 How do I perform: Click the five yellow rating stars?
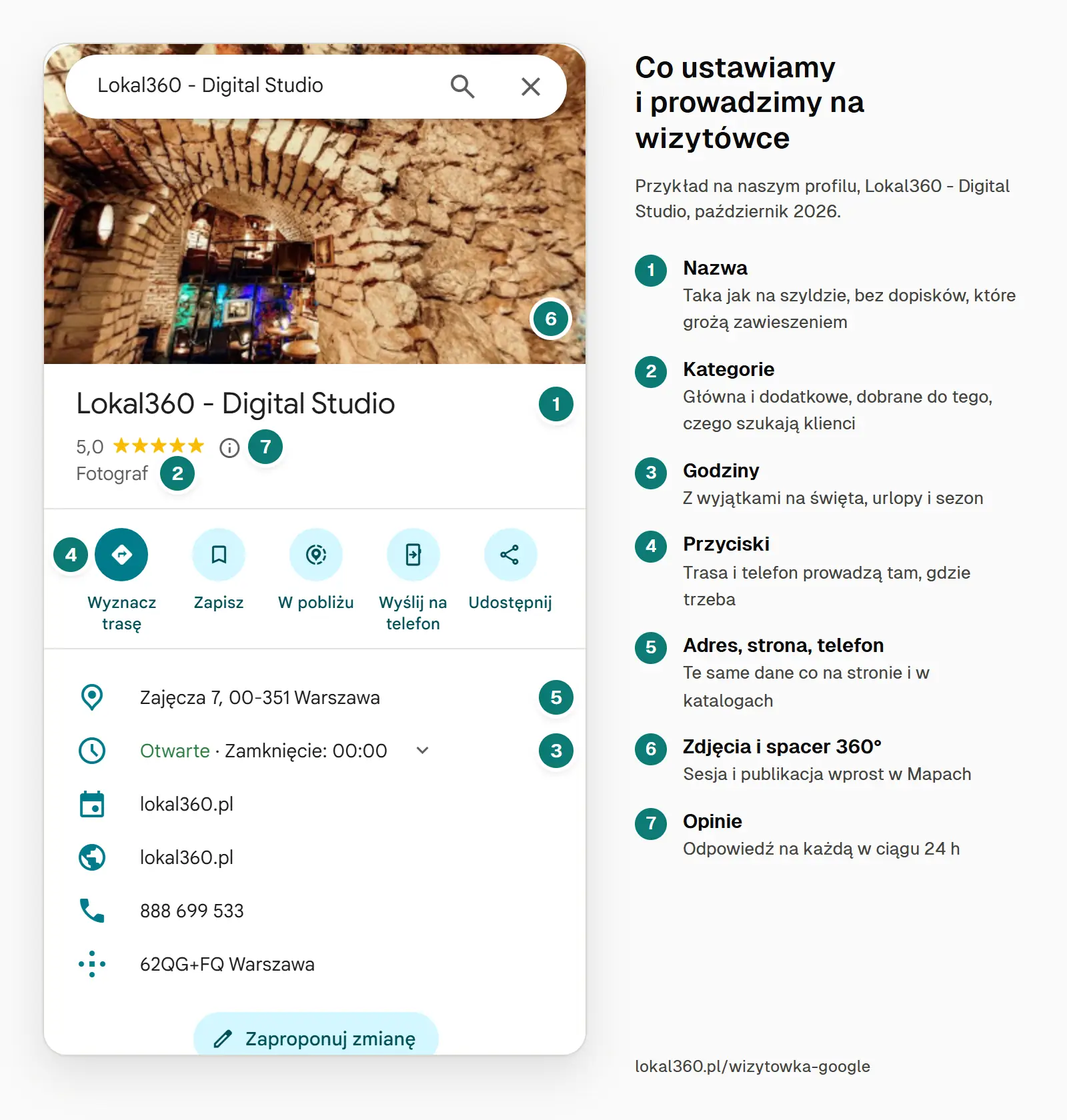pyautogui.click(x=159, y=445)
